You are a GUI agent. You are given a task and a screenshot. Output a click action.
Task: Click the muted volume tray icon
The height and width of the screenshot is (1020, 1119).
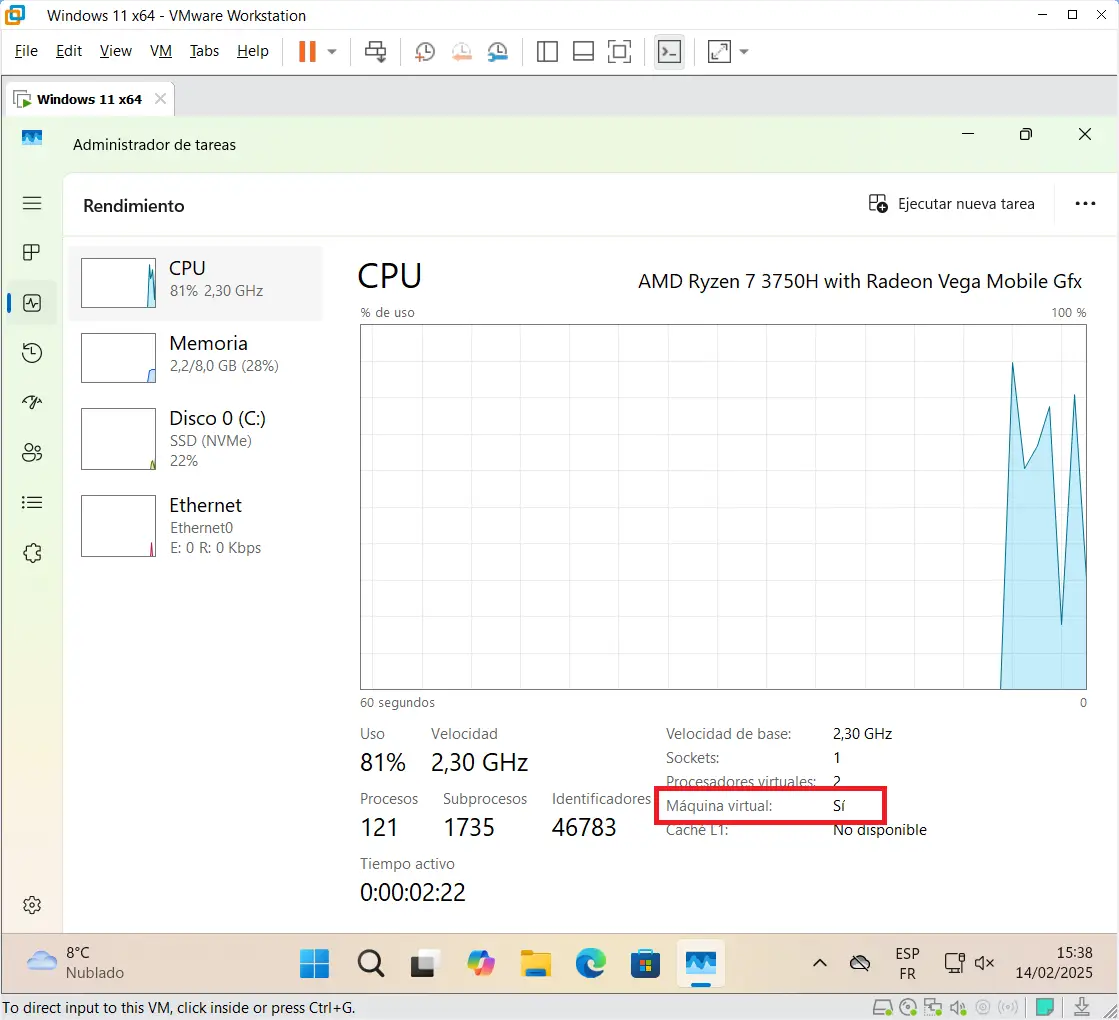984,964
